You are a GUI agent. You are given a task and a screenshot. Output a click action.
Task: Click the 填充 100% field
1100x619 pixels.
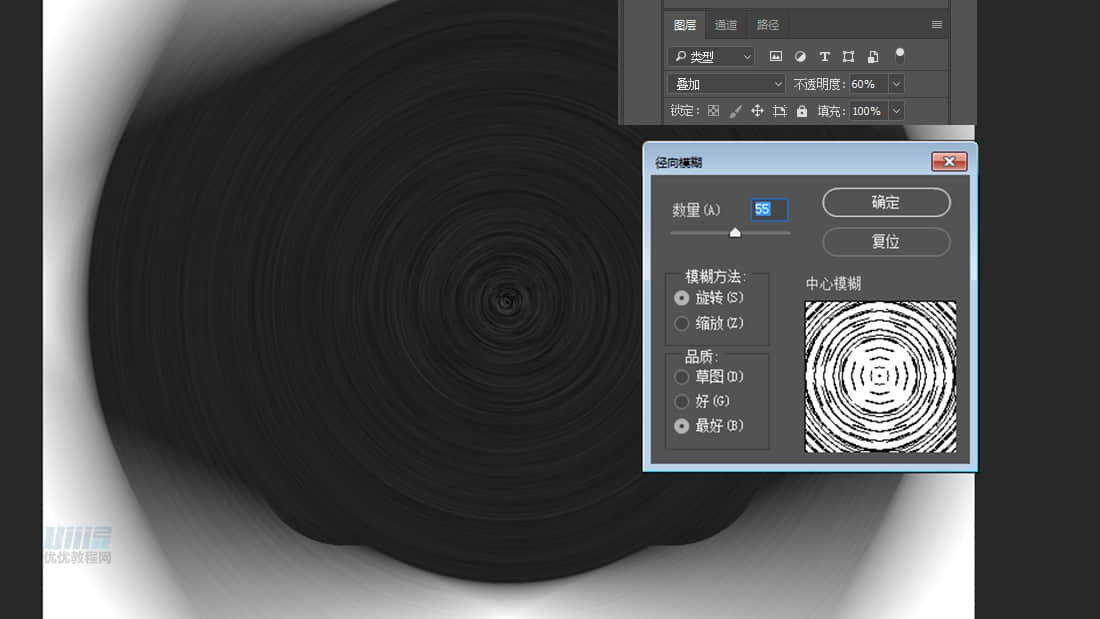868,111
